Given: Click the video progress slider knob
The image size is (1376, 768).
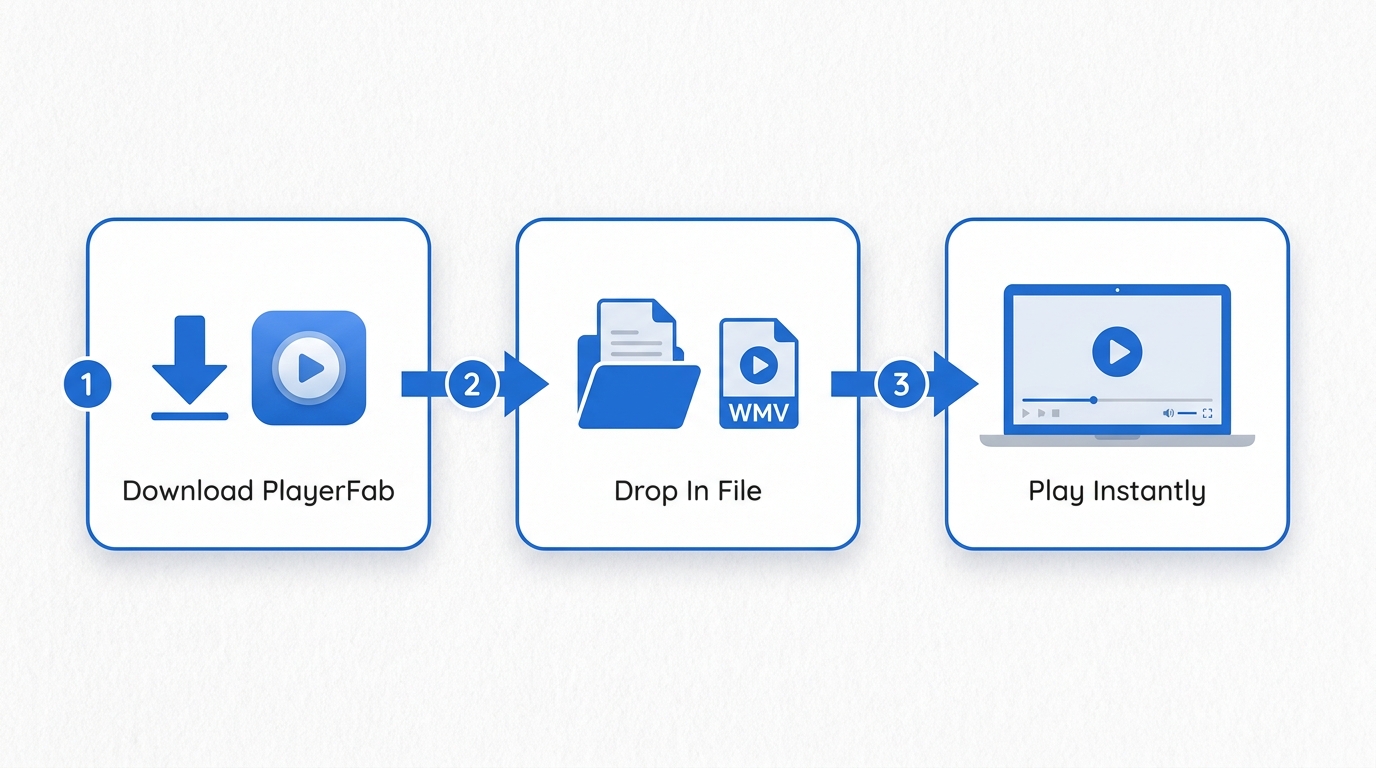Looking at the screenshot, I should pos(1093,400).
